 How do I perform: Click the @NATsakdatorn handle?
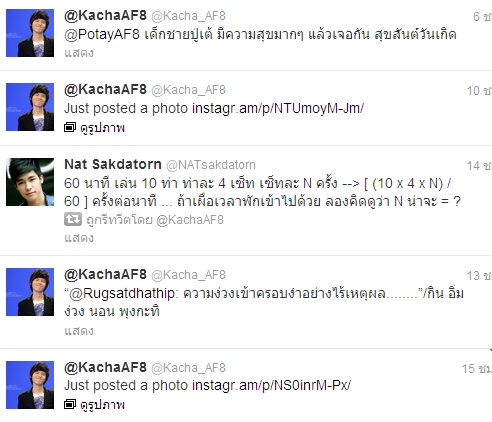211,165
